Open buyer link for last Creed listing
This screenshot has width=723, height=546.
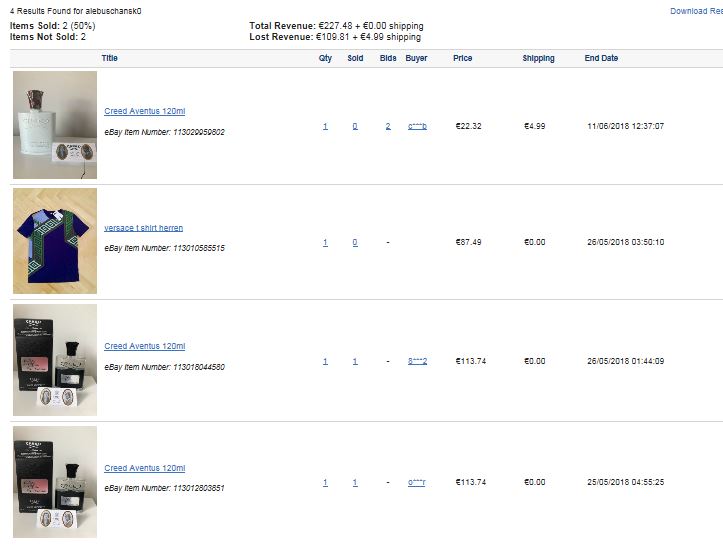tap(416, 482)
